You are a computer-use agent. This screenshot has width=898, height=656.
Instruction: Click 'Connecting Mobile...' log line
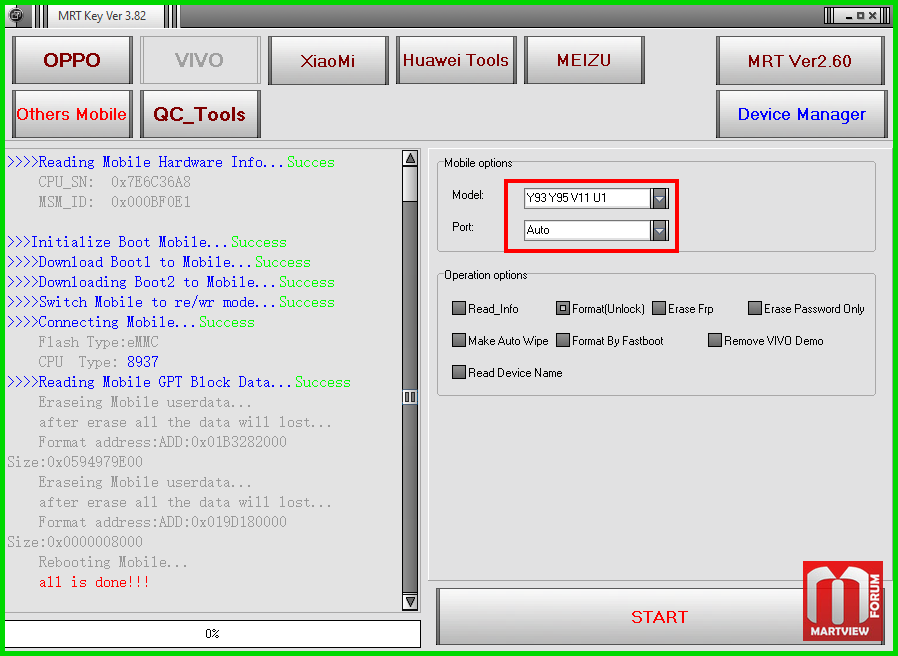[131, 323]
